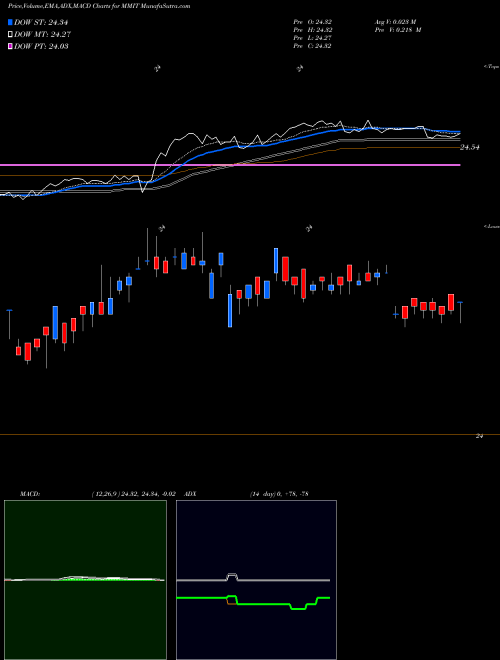This screenshot has width=500, height=660.
Task: Select the 'DOW MT: 24.27' legend text
Action: coord(42,35)
